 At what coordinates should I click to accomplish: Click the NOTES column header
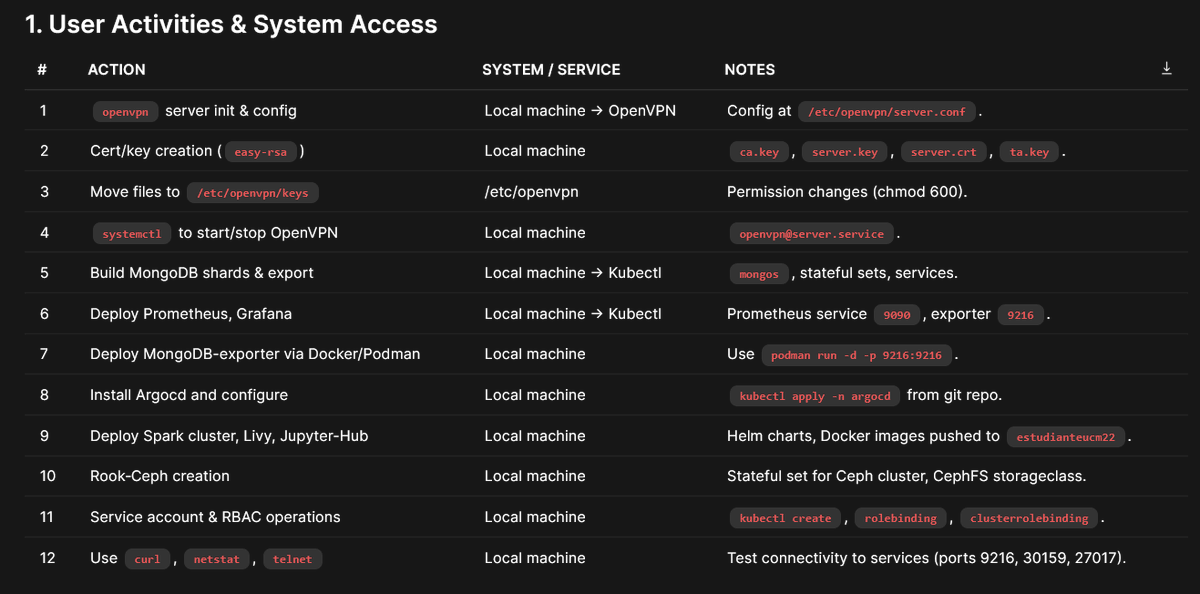click(x=750, y=70)
